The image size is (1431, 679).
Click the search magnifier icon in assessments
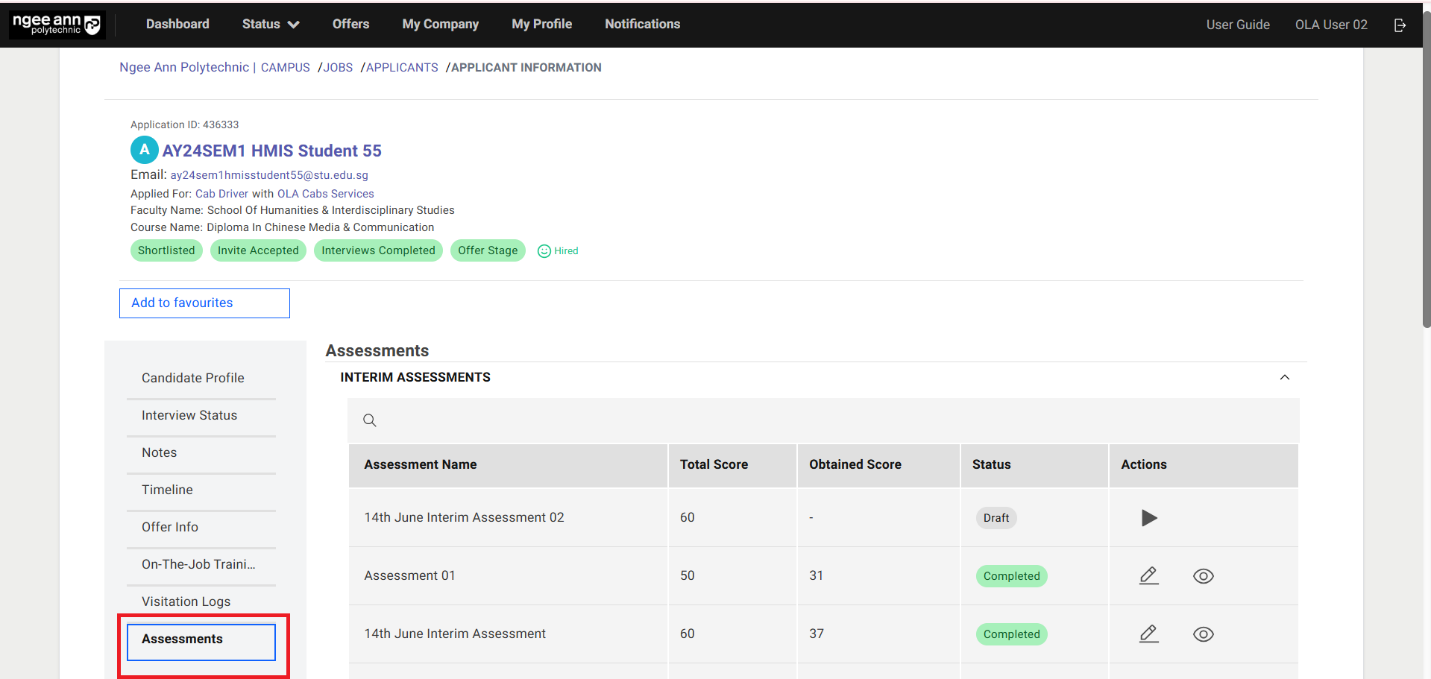(x=370, y=421)
